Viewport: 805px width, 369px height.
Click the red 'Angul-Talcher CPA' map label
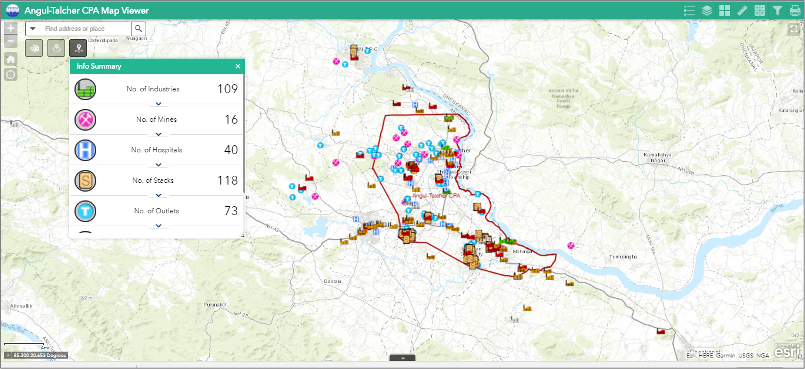tap(436, 196)
